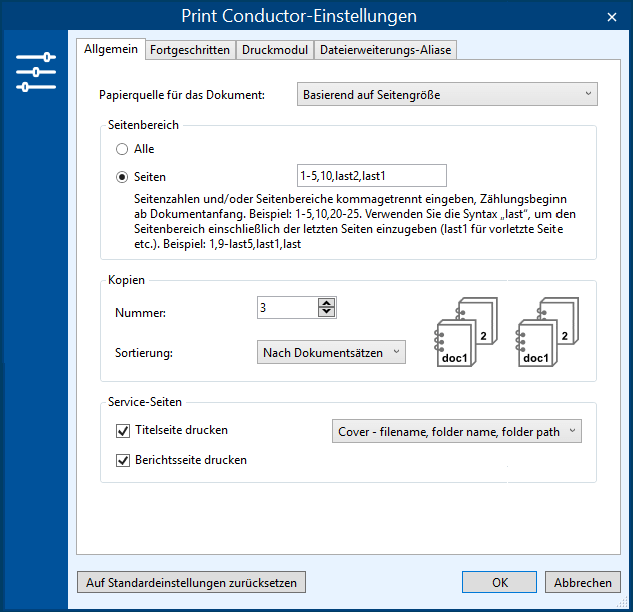Click the Nummer label
This screenshot has height=612, width=633.
[x=140, y=313]
